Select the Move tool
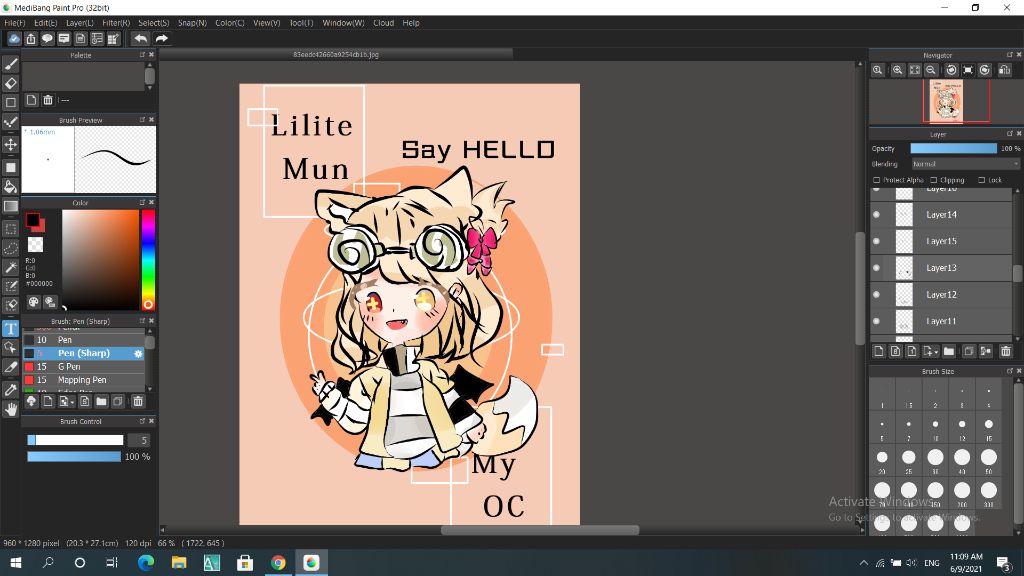Screen dimensions: 1024x576 (10, 144)
